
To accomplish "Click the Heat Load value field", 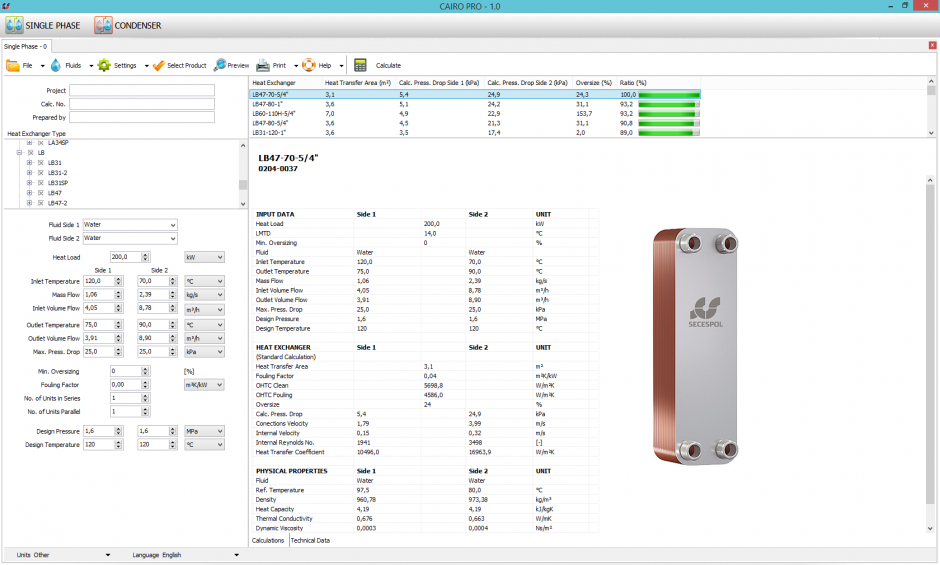I will pyautogui.click(x=125, y=257).
